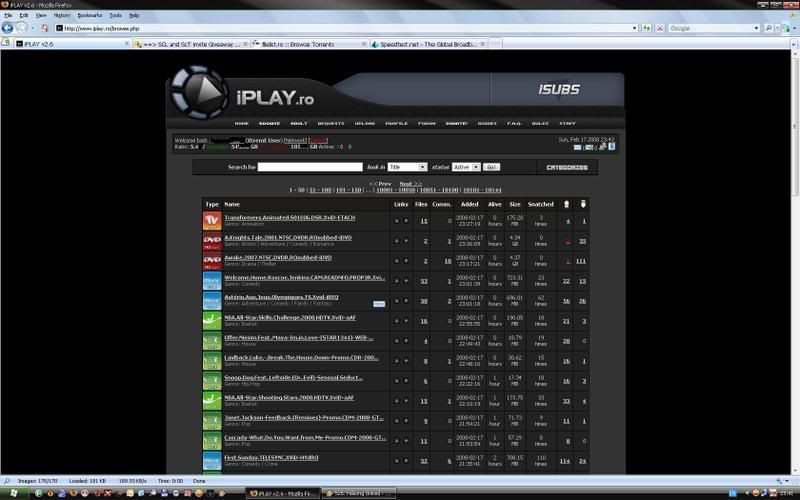This screenshot has height=500, width=800.
Task: Click the DVD category icon for Awake.2007
Action: pos(212,261)
